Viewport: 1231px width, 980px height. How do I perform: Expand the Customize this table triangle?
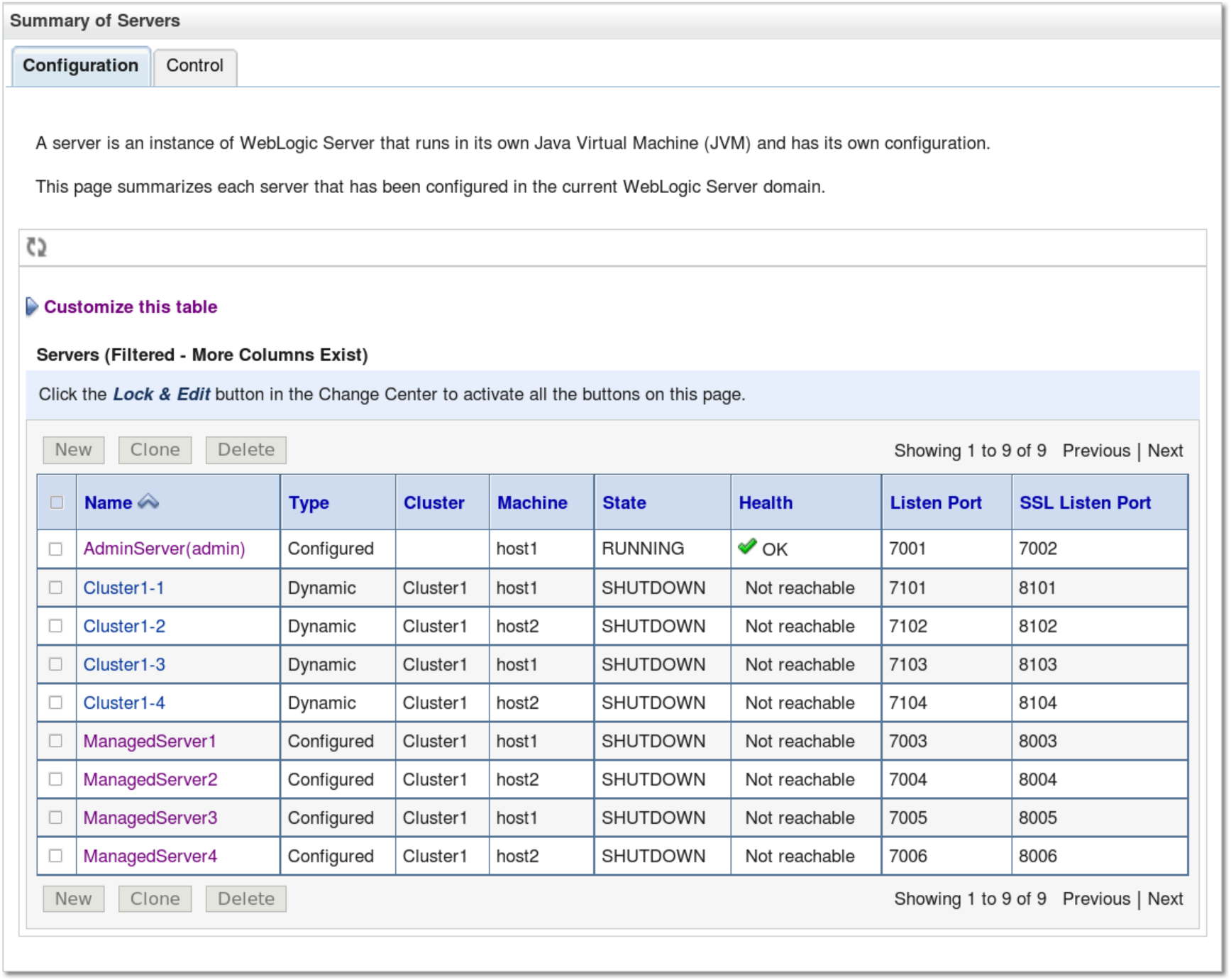pyautogui.click(x=32, y=307)
